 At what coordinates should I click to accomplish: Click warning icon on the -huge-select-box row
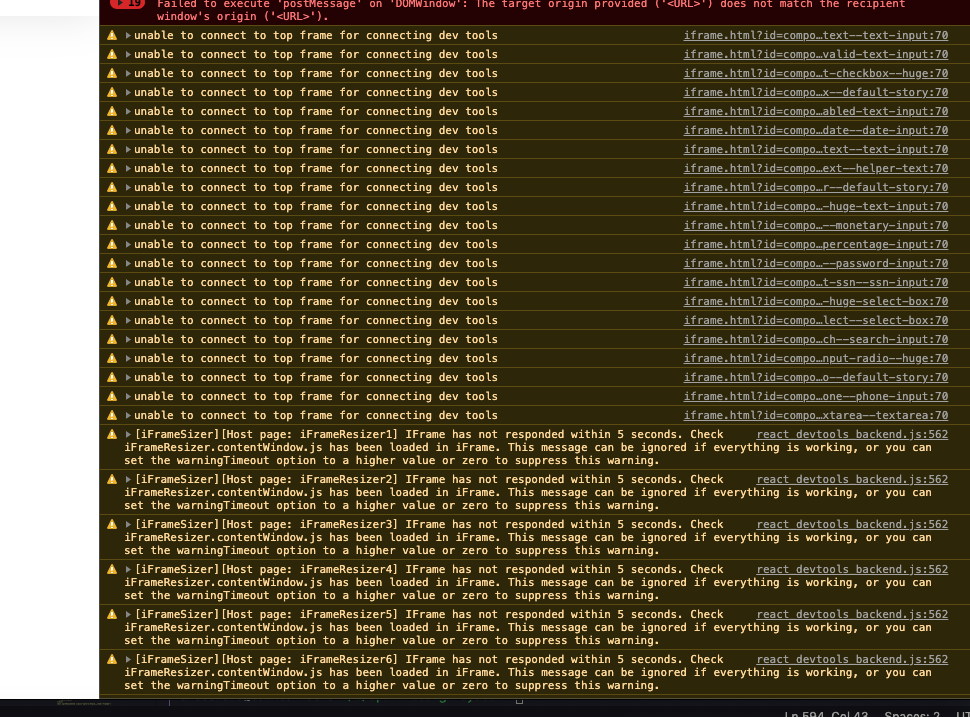tap(112, 301)
